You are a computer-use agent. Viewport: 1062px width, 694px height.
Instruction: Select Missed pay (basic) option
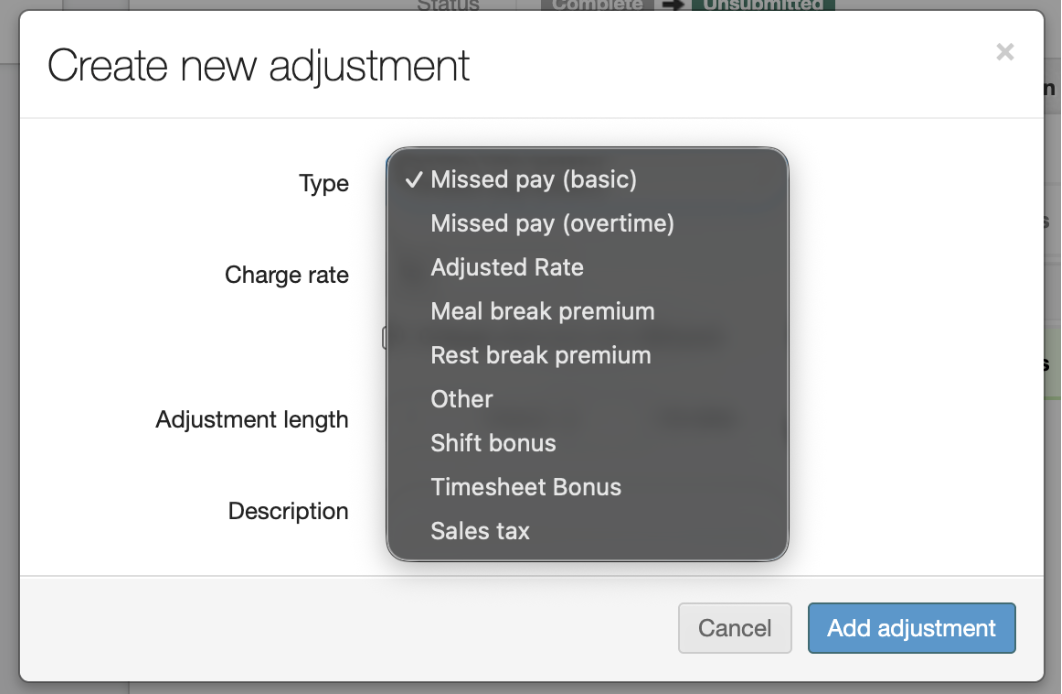pyautogui.click(x=533, y=180)
